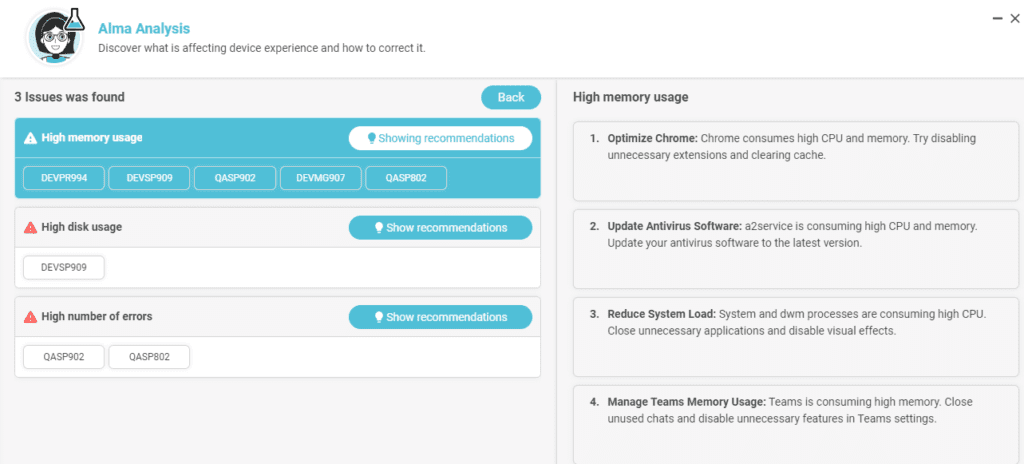This screenshot has width=1024, height=464.
Task: Select device QASP802 under High memory usage
Action: click(406, 178)
